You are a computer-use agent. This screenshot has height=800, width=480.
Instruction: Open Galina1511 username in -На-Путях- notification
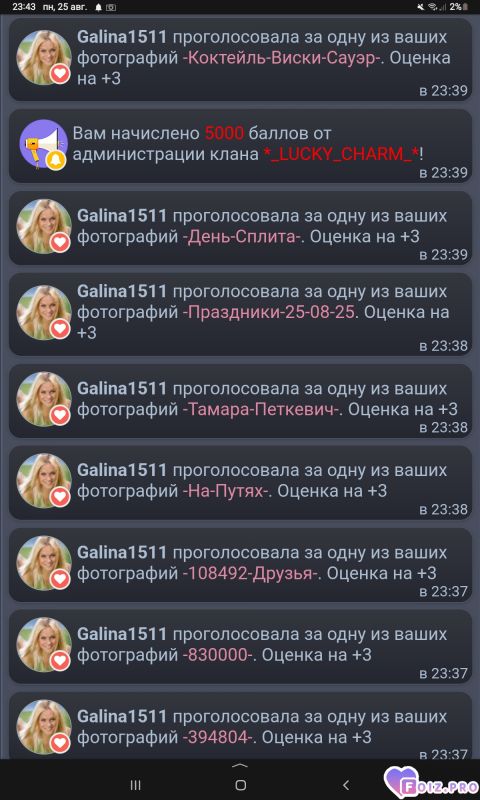[x=122, y=470]
